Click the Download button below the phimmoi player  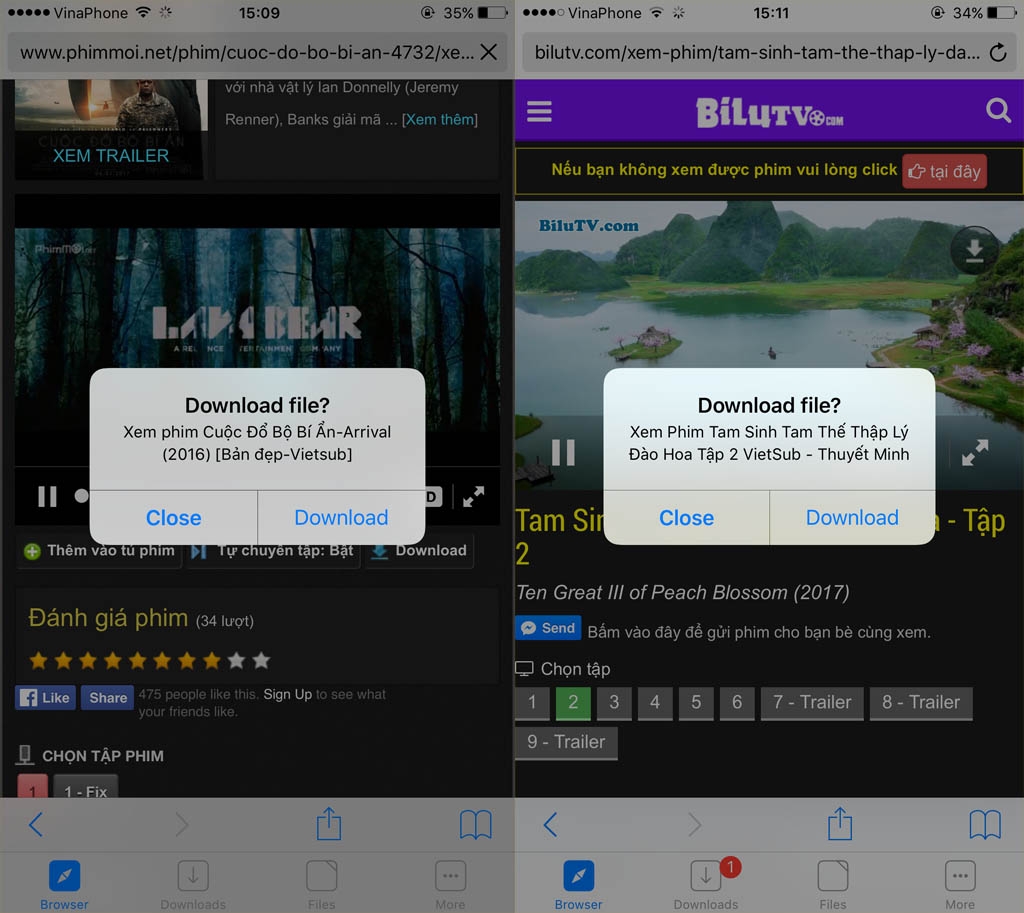(x=419, y=551)
